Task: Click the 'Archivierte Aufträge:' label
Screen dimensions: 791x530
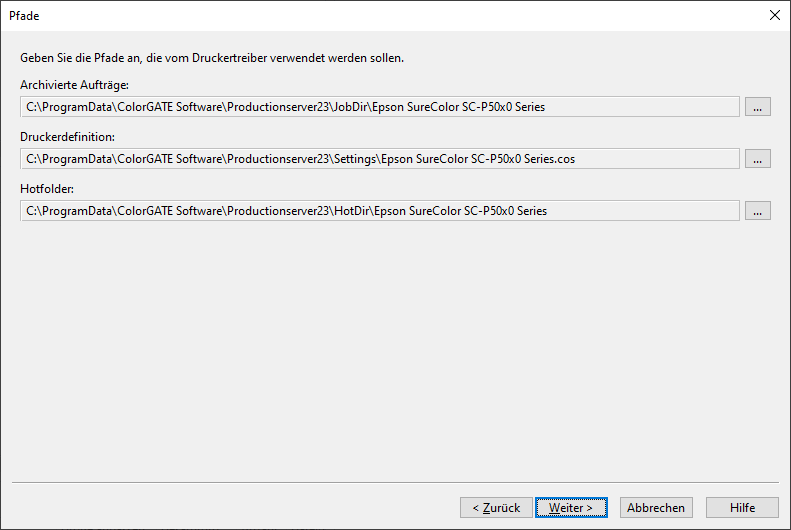Action: click(75, 84)
